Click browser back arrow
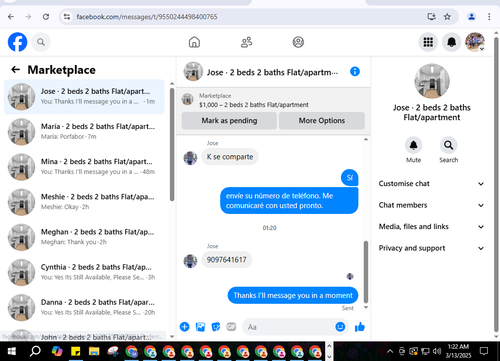 11,17
